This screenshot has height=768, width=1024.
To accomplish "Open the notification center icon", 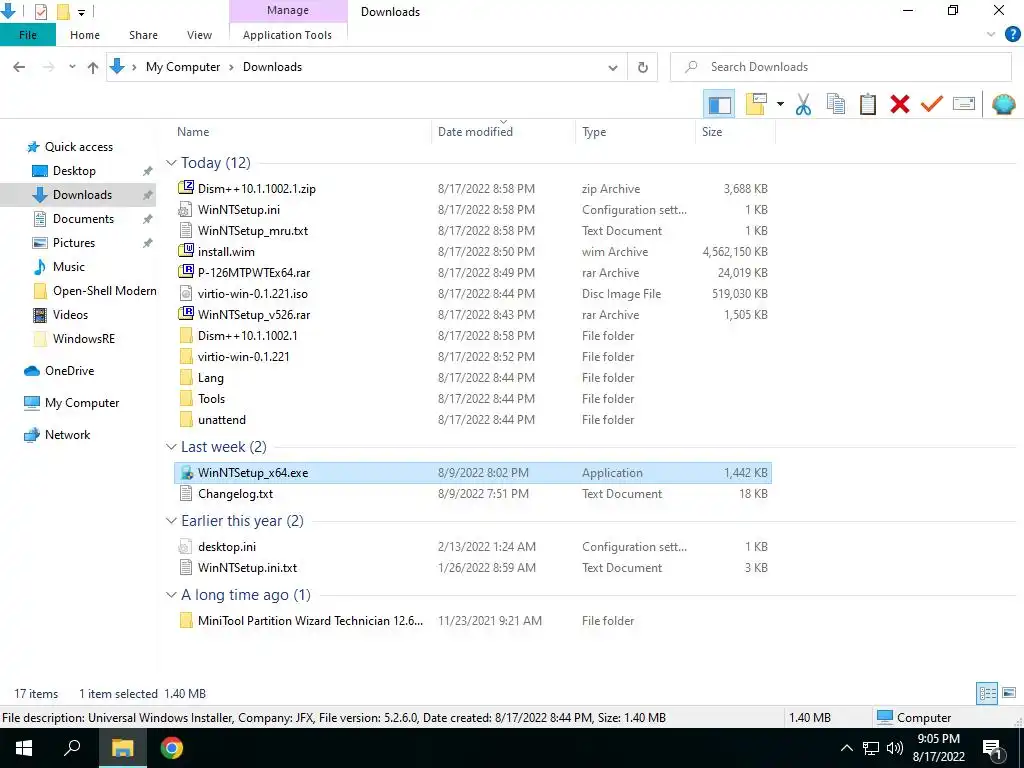I will click(x=992, y=749).
